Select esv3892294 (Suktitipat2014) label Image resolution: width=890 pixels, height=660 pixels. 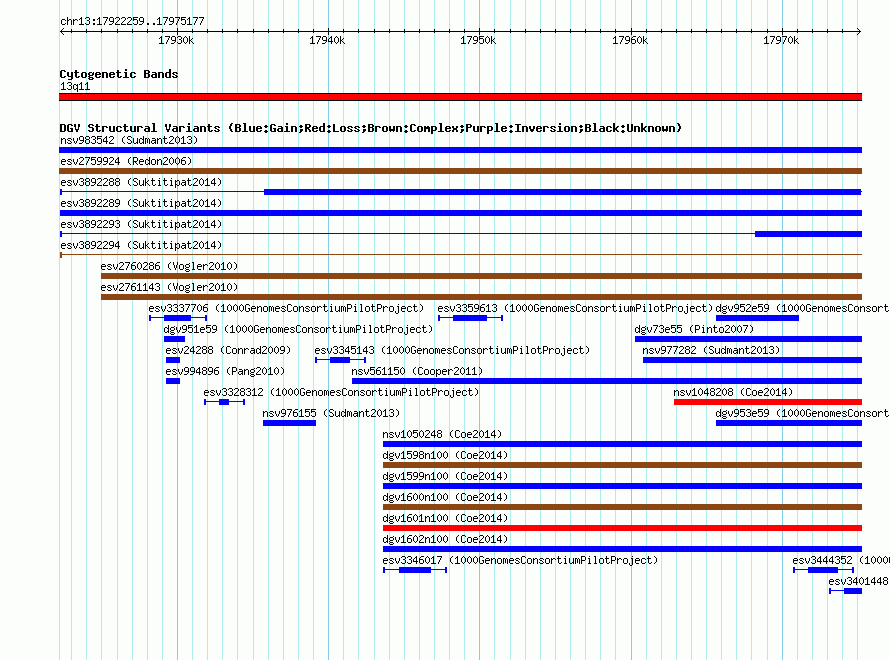[x=141, y=245]
